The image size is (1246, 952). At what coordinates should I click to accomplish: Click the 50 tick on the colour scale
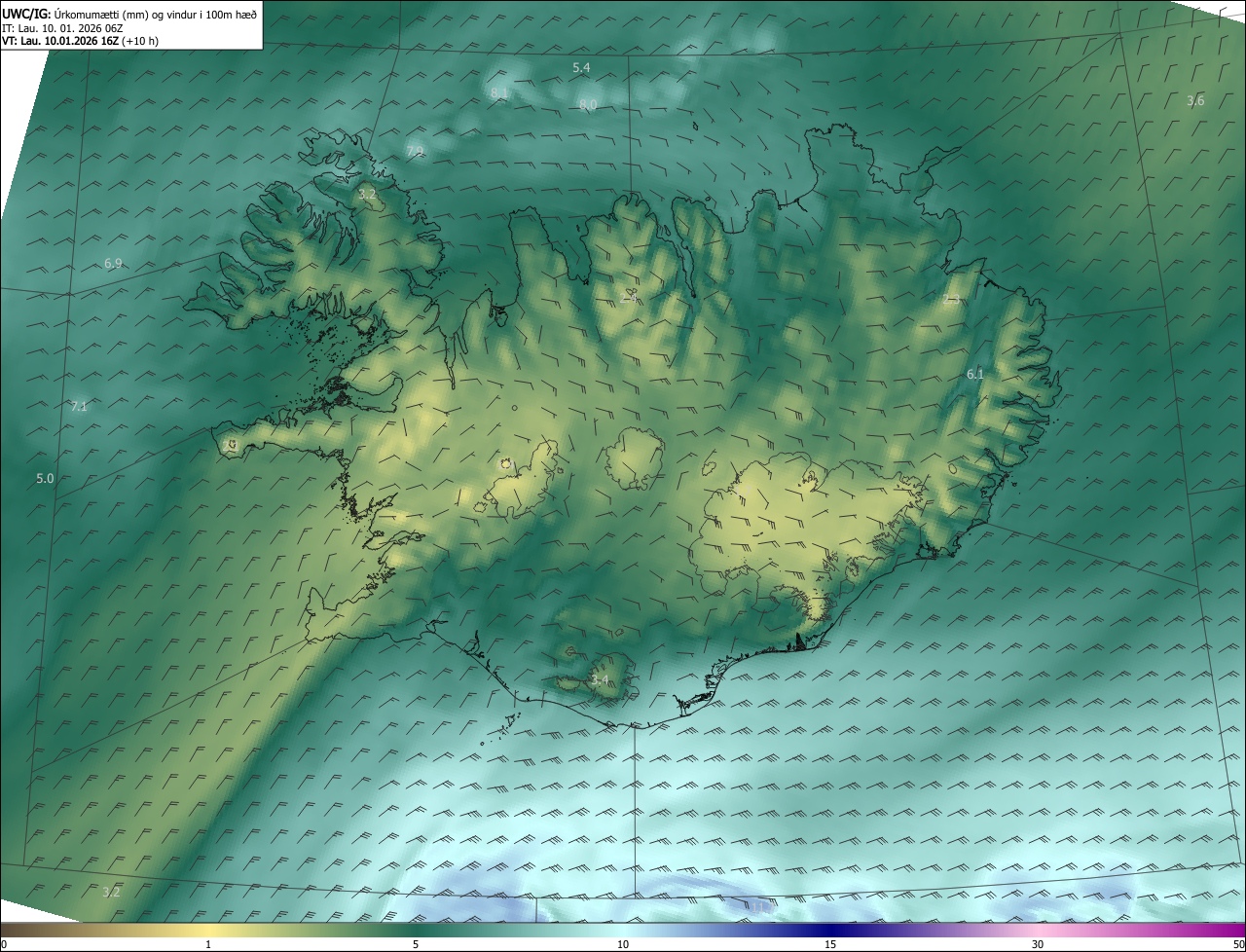coord(1238,945)
